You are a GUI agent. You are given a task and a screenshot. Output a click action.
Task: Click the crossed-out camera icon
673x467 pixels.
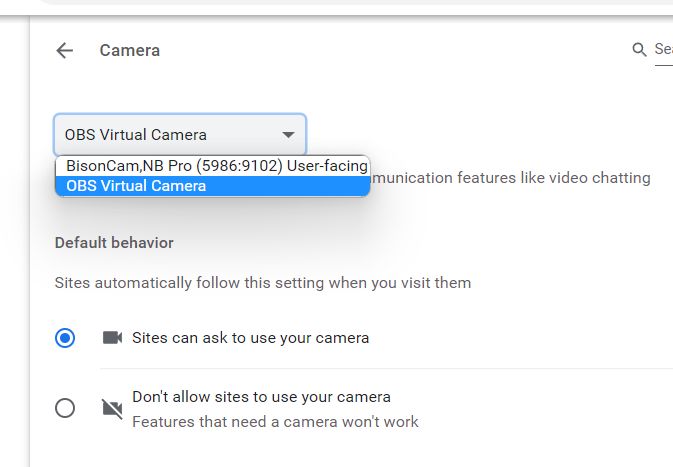click(x=112, y=408)
